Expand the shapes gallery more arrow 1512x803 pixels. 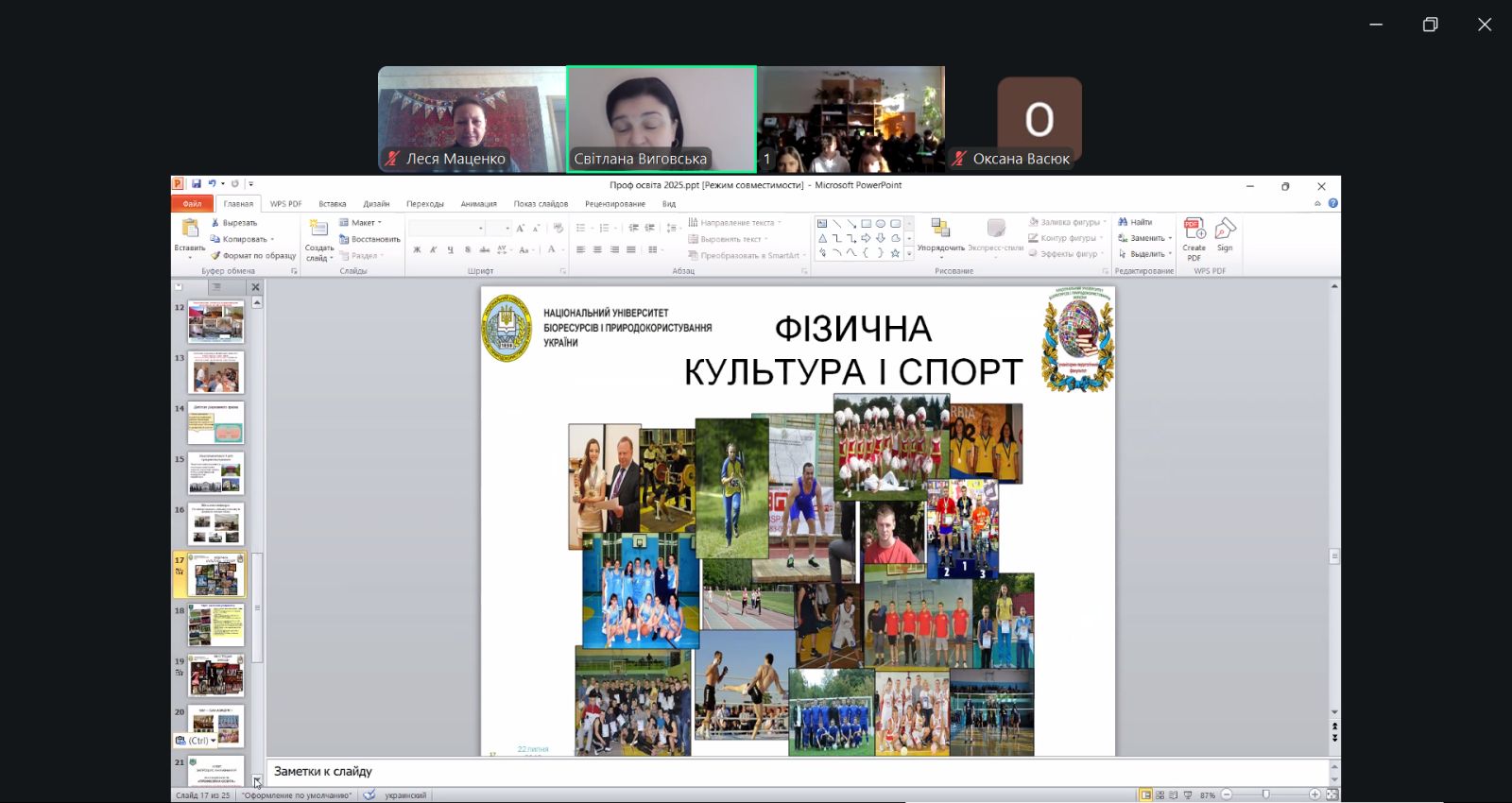[909, 254]
